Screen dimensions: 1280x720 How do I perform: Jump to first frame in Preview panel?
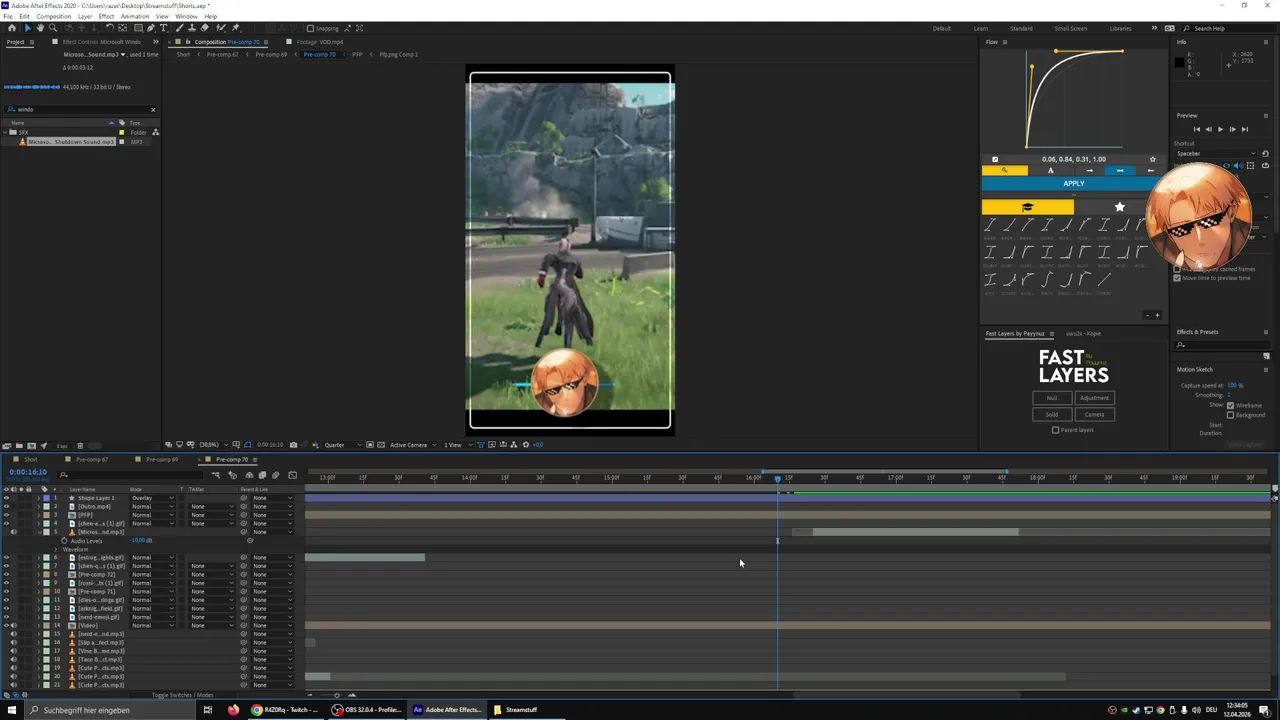[x=1197, y=129]
